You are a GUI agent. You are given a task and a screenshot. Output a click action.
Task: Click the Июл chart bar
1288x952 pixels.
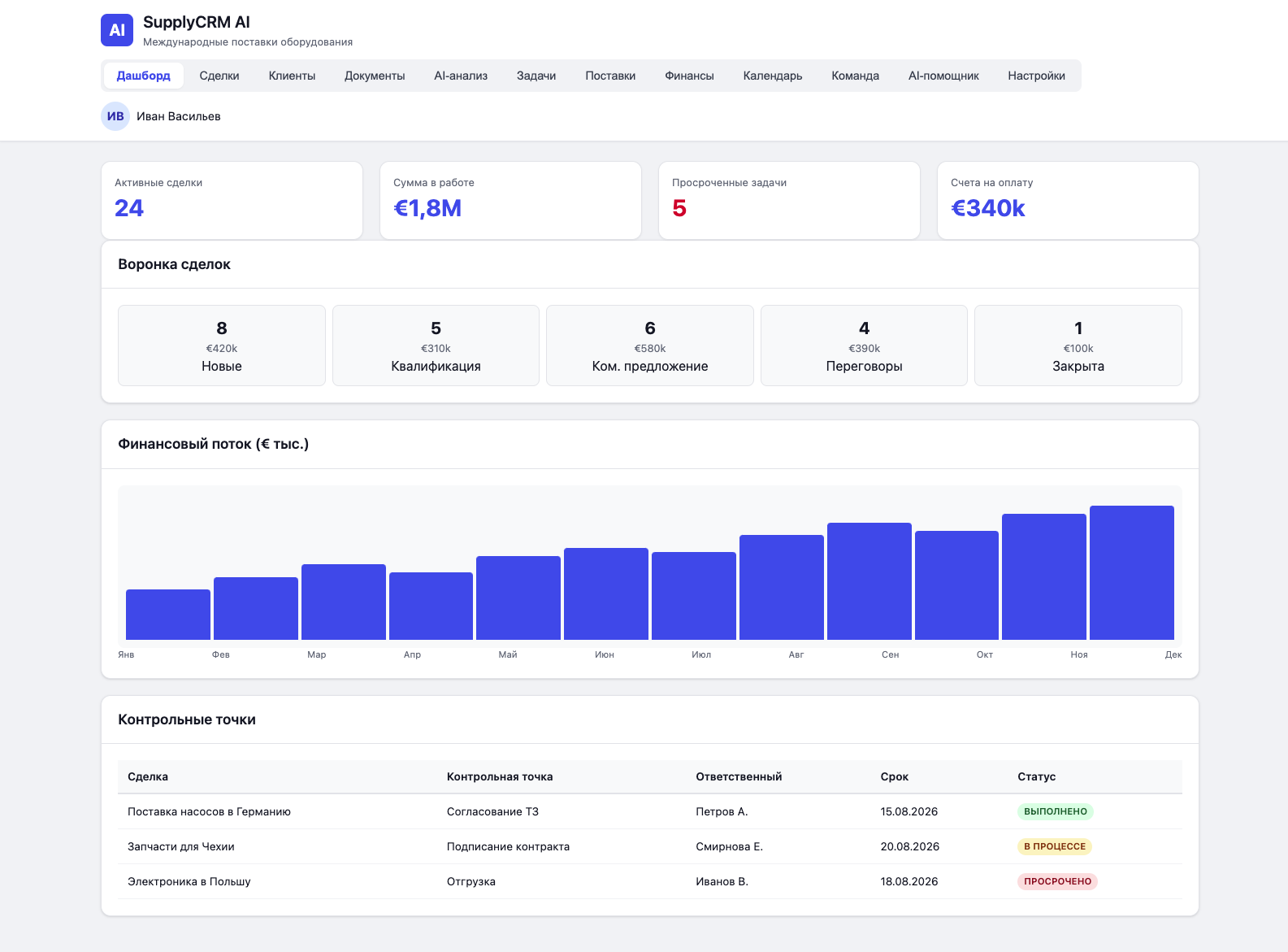pyautogui.click(x=694, y=596)
